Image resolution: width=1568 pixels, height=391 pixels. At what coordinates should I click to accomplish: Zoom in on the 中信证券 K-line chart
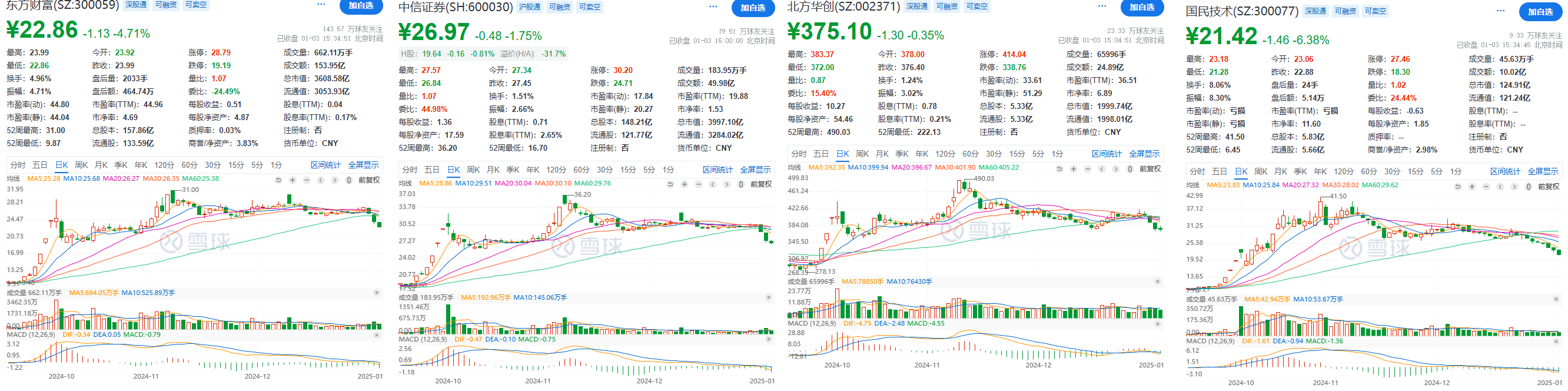coord(684,184)
